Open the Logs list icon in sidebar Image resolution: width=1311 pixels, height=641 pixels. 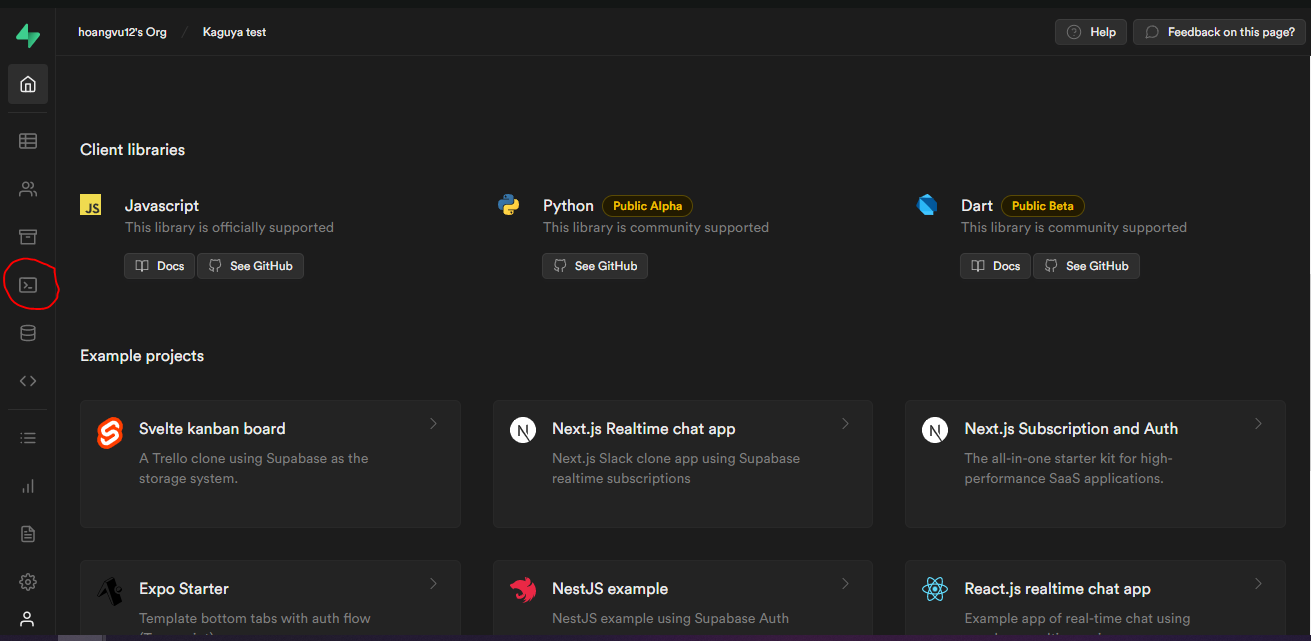[x=27, y=437]
